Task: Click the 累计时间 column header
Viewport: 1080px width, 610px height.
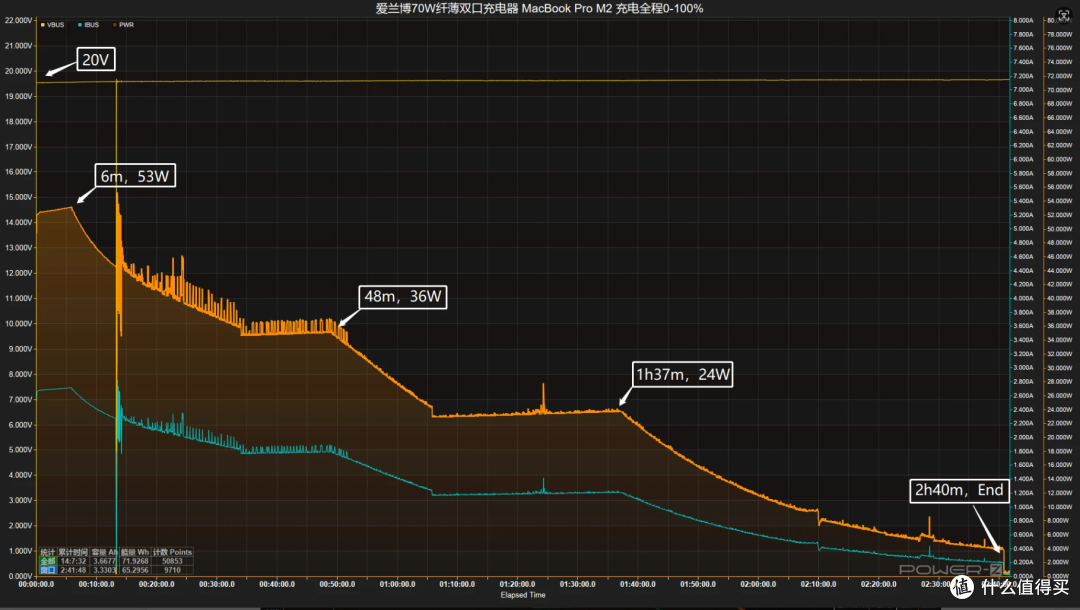Action: tap(73, 552)
